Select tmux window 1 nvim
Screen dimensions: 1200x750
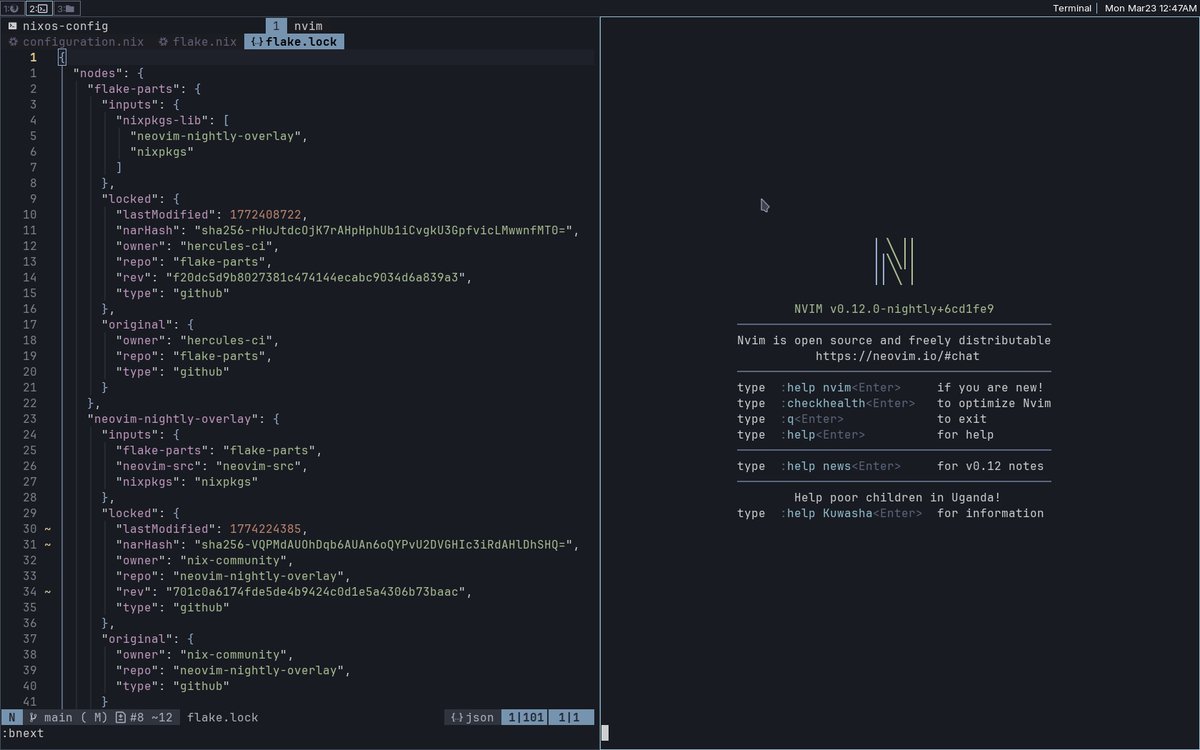[298, 26]
